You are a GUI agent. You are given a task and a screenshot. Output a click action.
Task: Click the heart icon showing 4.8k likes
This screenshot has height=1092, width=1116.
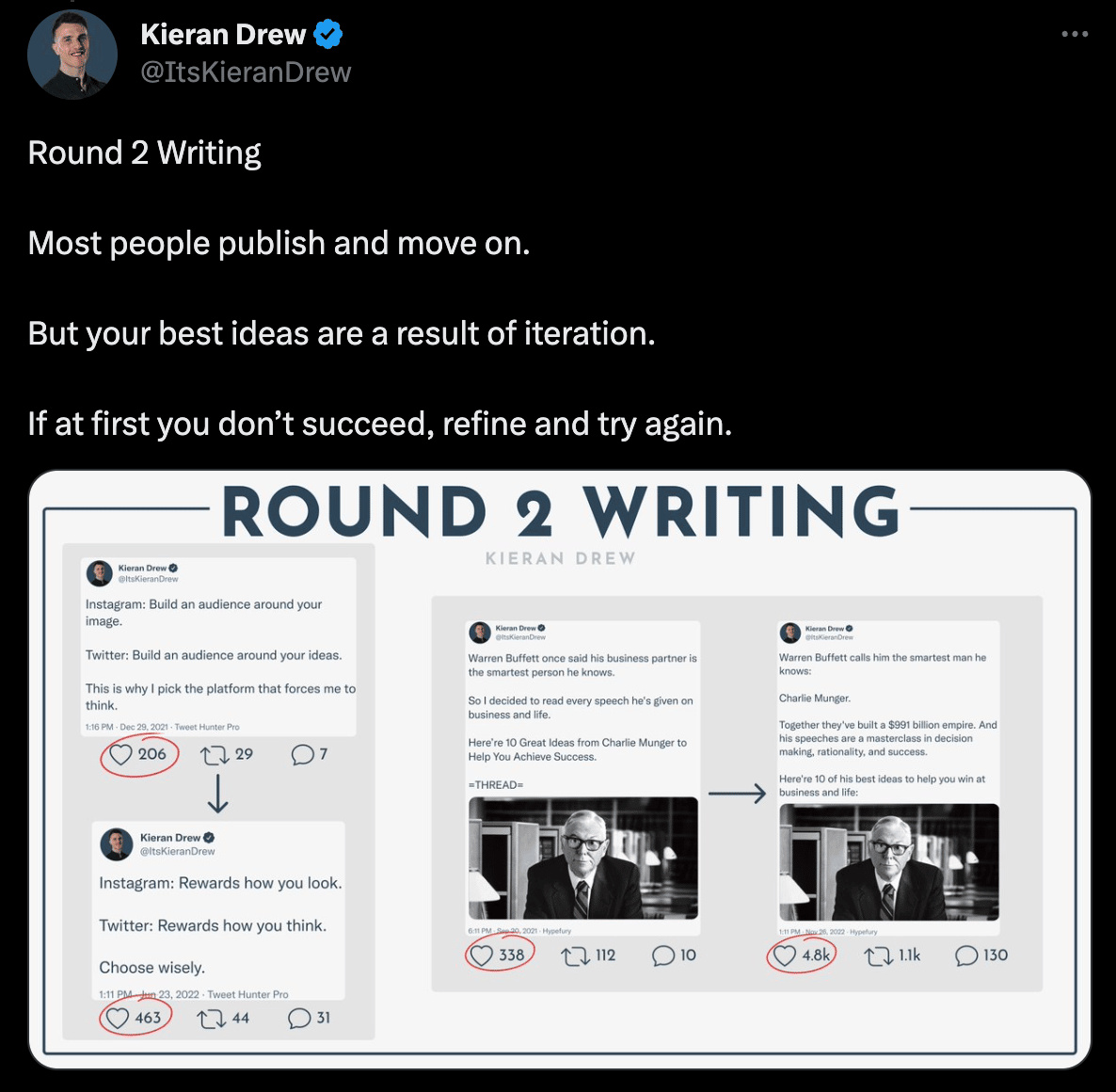(x=785, y=955)
